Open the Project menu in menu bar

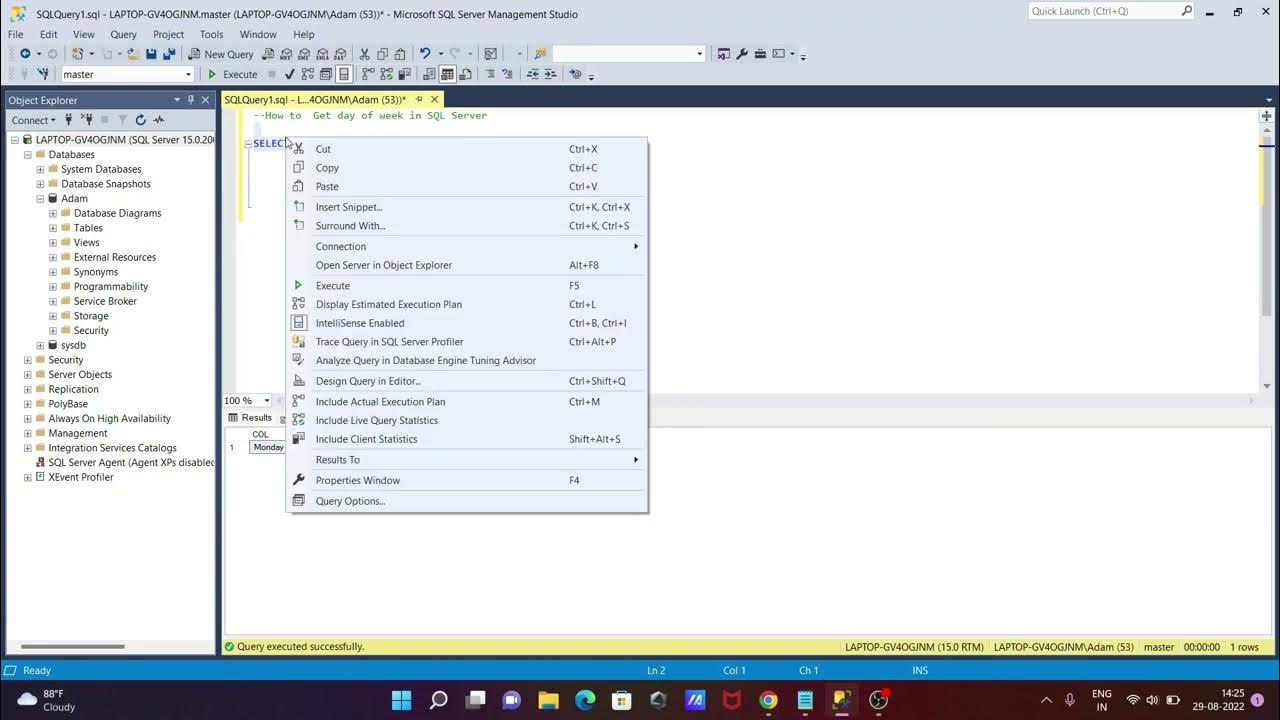(168, 34)
